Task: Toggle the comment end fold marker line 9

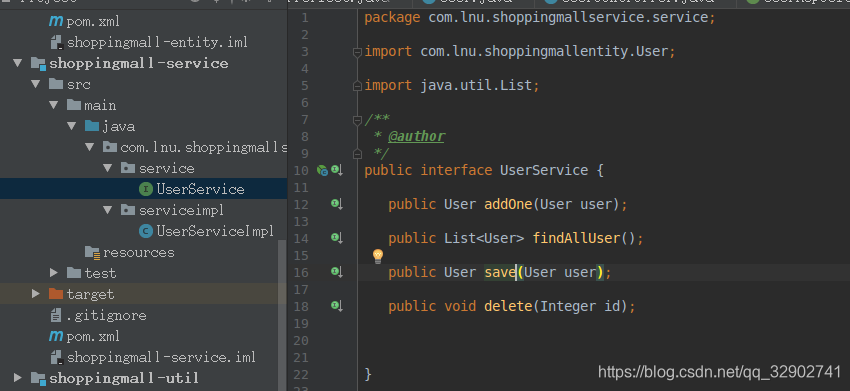Action: pos(357,153)
